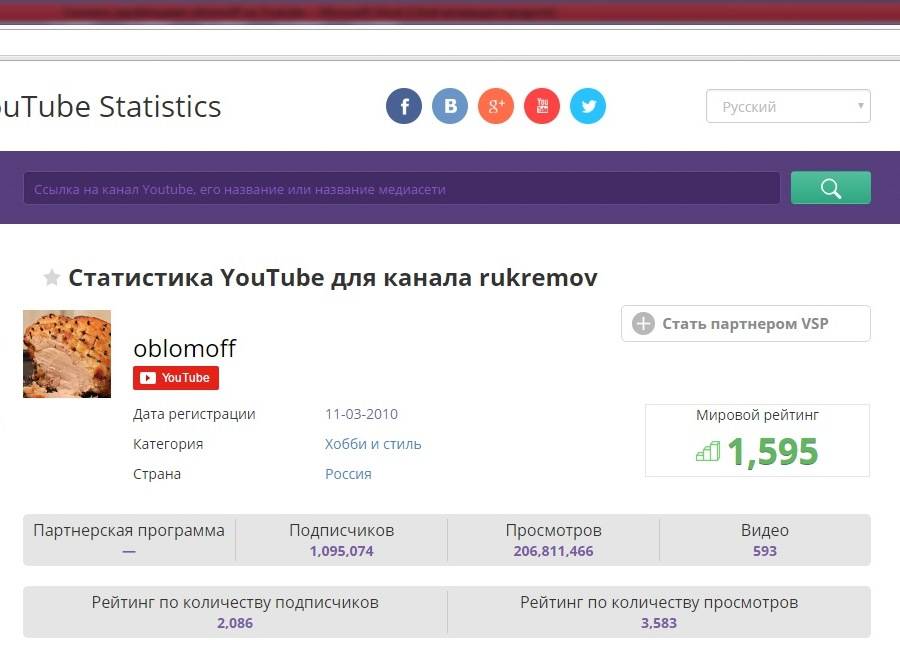Open the Google Plus social icon
900x661 pixels.
coord(496,106)
